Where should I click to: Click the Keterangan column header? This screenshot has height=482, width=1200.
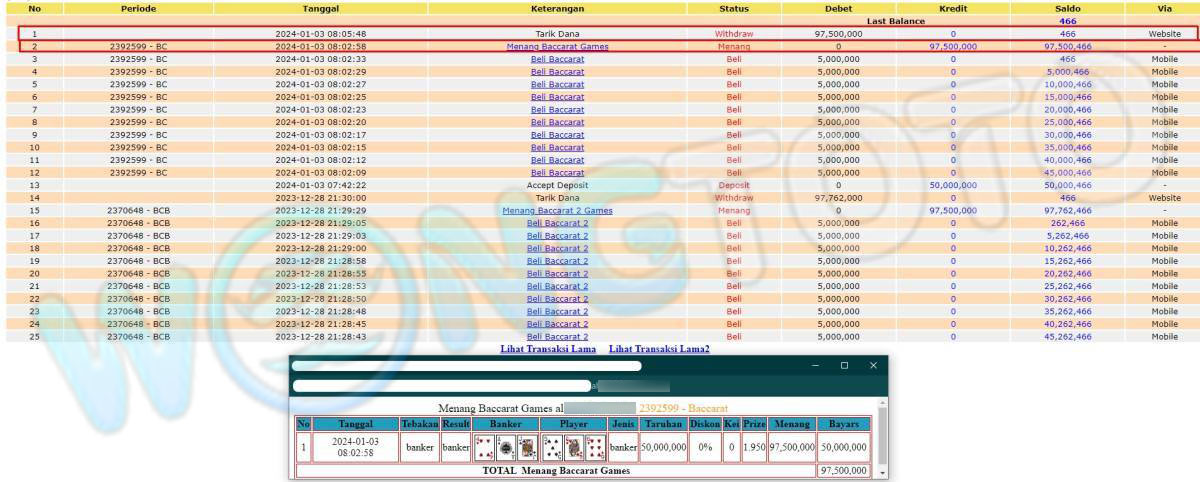557,8
